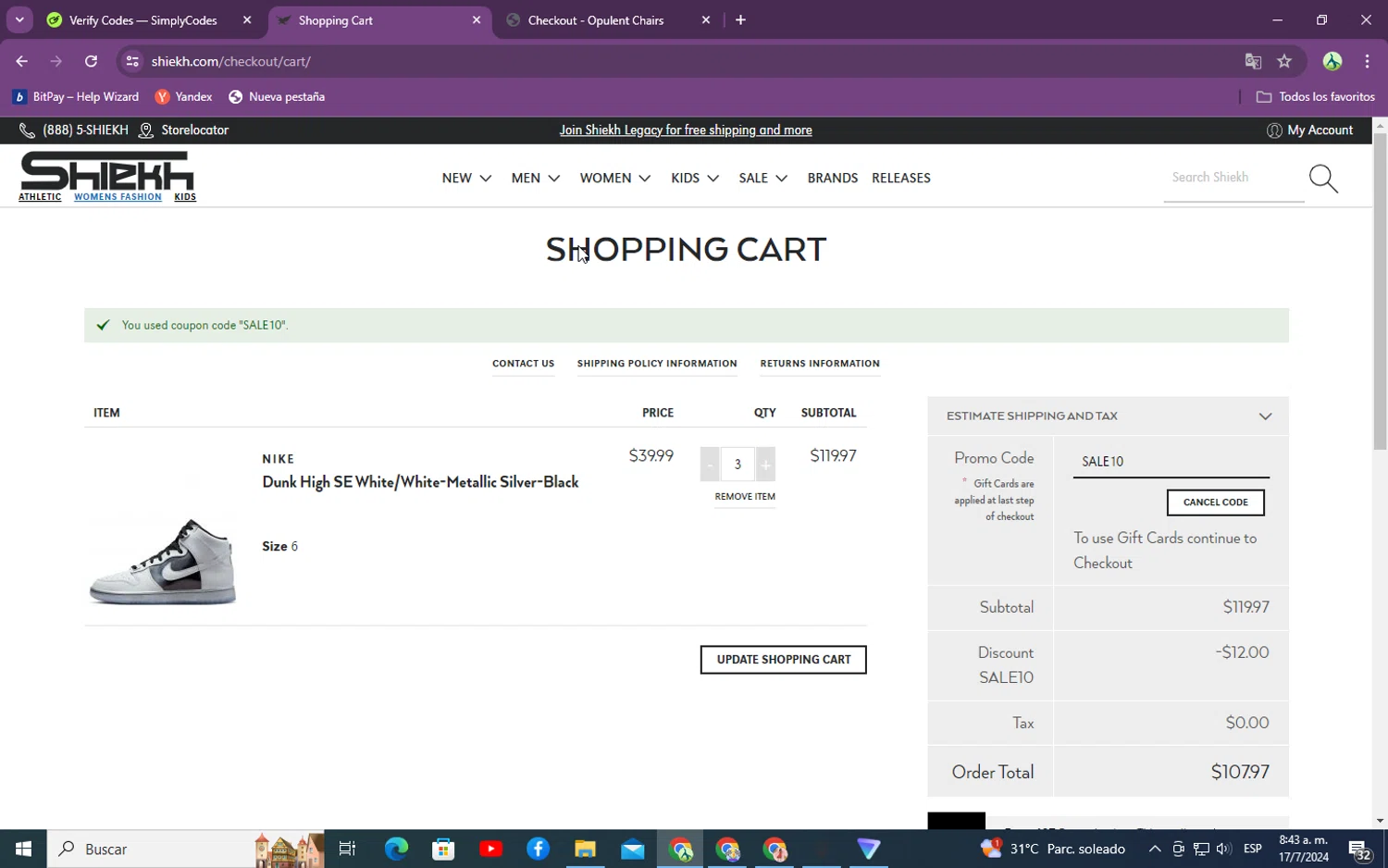Open notification center icon
Image resolution: width=1388 pixels, height=868 pixels.
(1359, 849)
